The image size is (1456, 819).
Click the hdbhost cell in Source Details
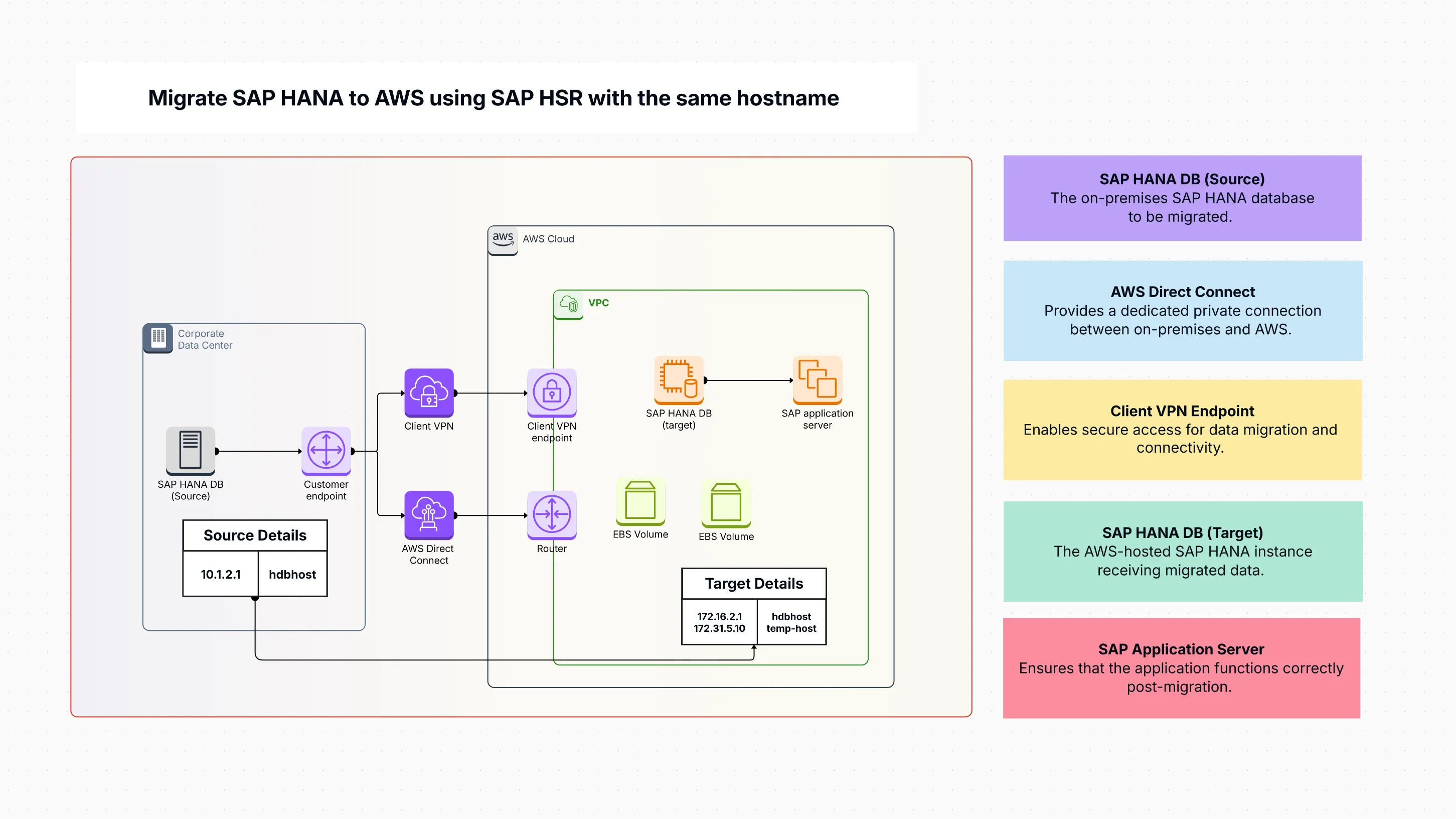[x=292, y=574]
